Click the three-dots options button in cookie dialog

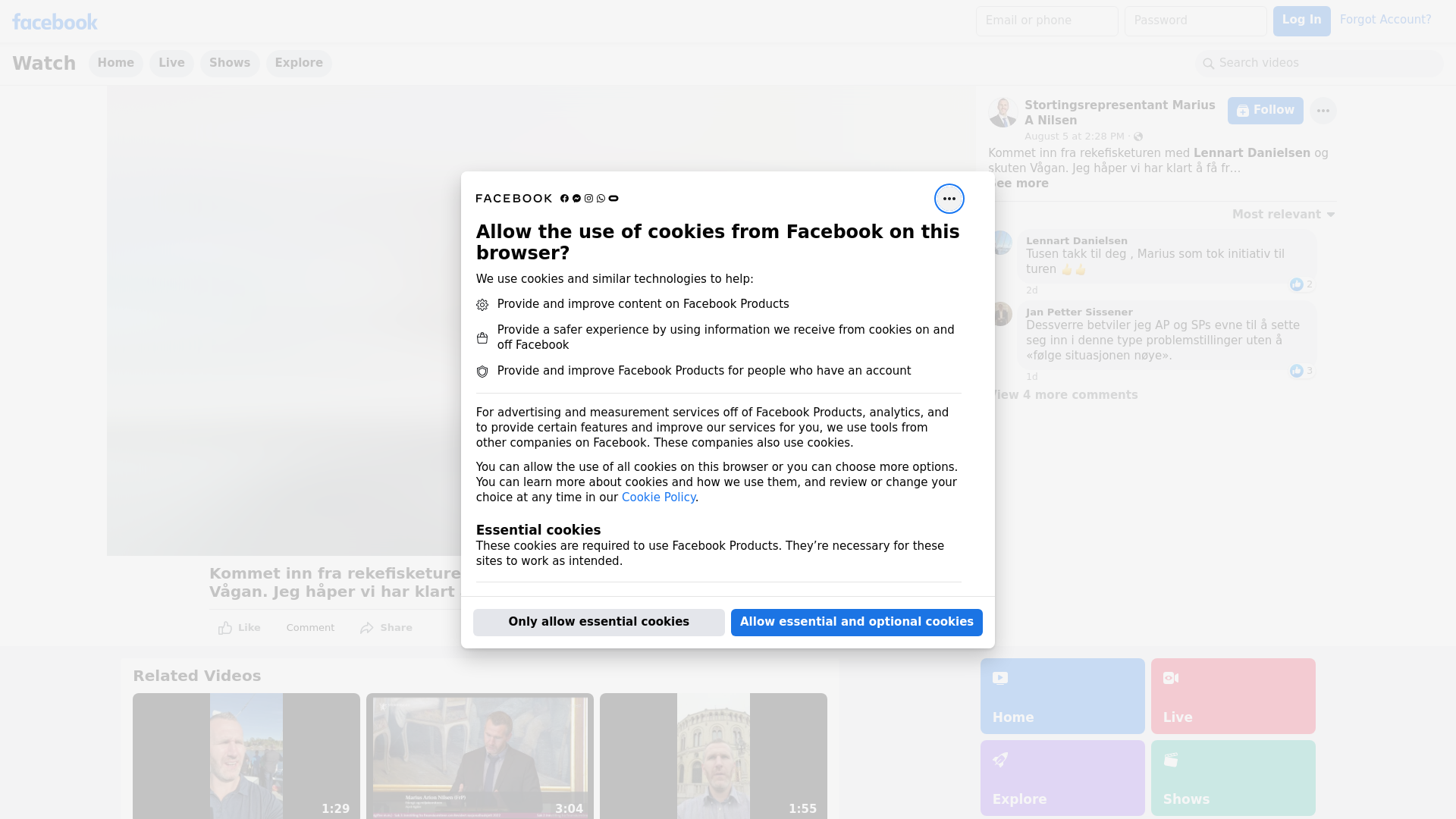[949, 199]
